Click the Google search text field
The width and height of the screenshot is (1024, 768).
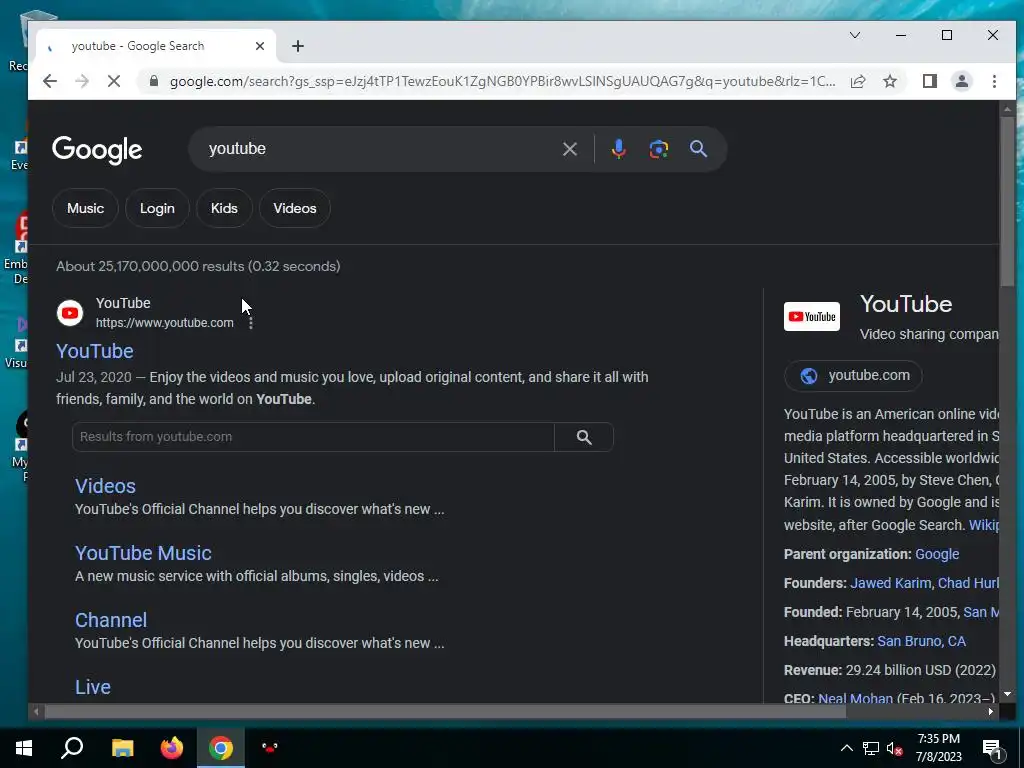pos(379,149)
